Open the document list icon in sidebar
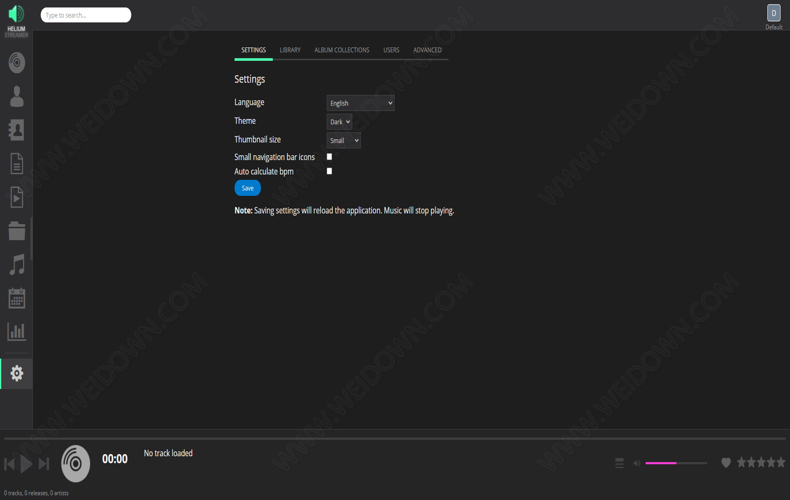 tap(17, 163)
